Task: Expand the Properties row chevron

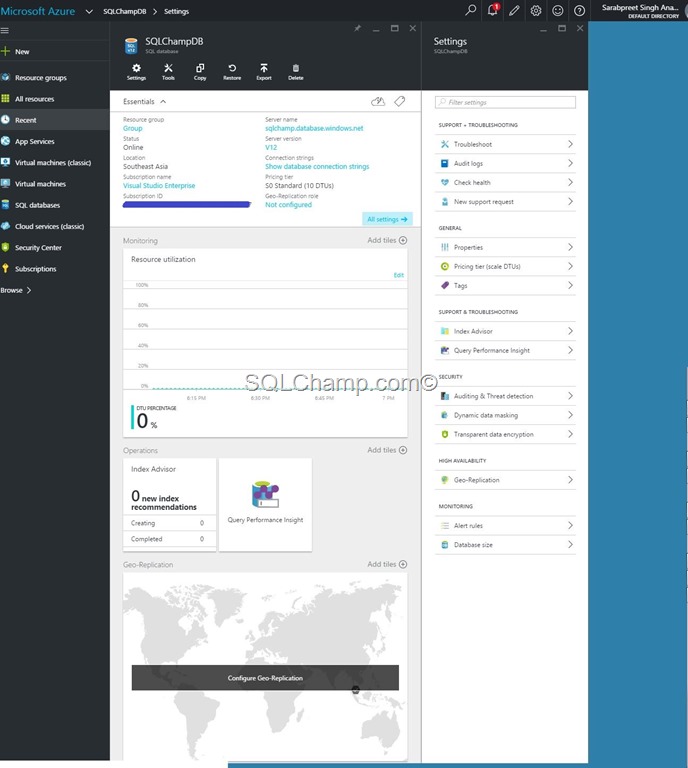Action: (570, 247)
